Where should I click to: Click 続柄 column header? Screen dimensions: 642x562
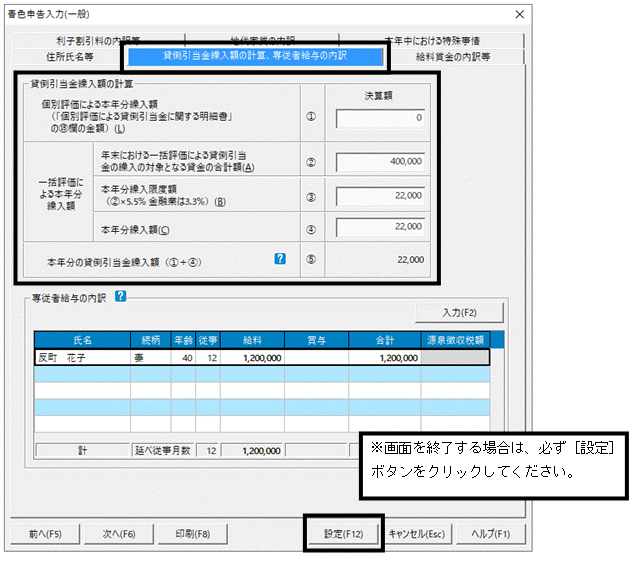click(151, 340)
